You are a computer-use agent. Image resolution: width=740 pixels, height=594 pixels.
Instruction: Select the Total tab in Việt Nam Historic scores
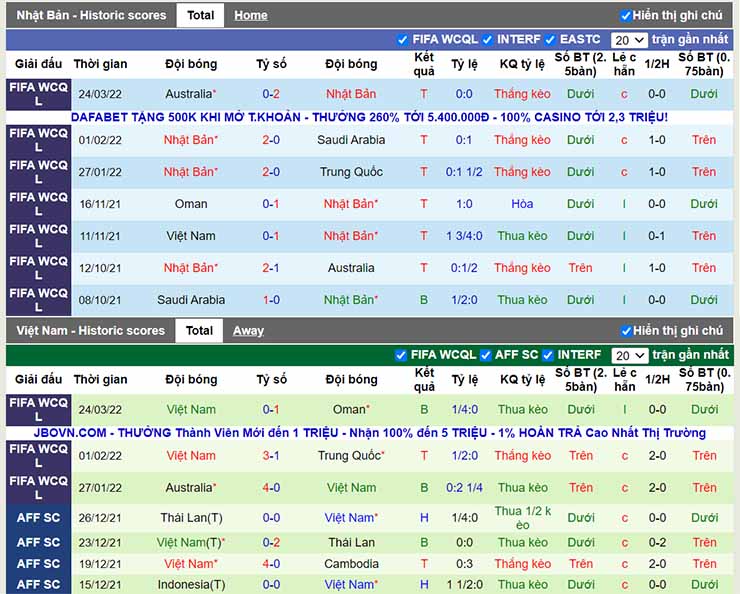tap(199, 331)
